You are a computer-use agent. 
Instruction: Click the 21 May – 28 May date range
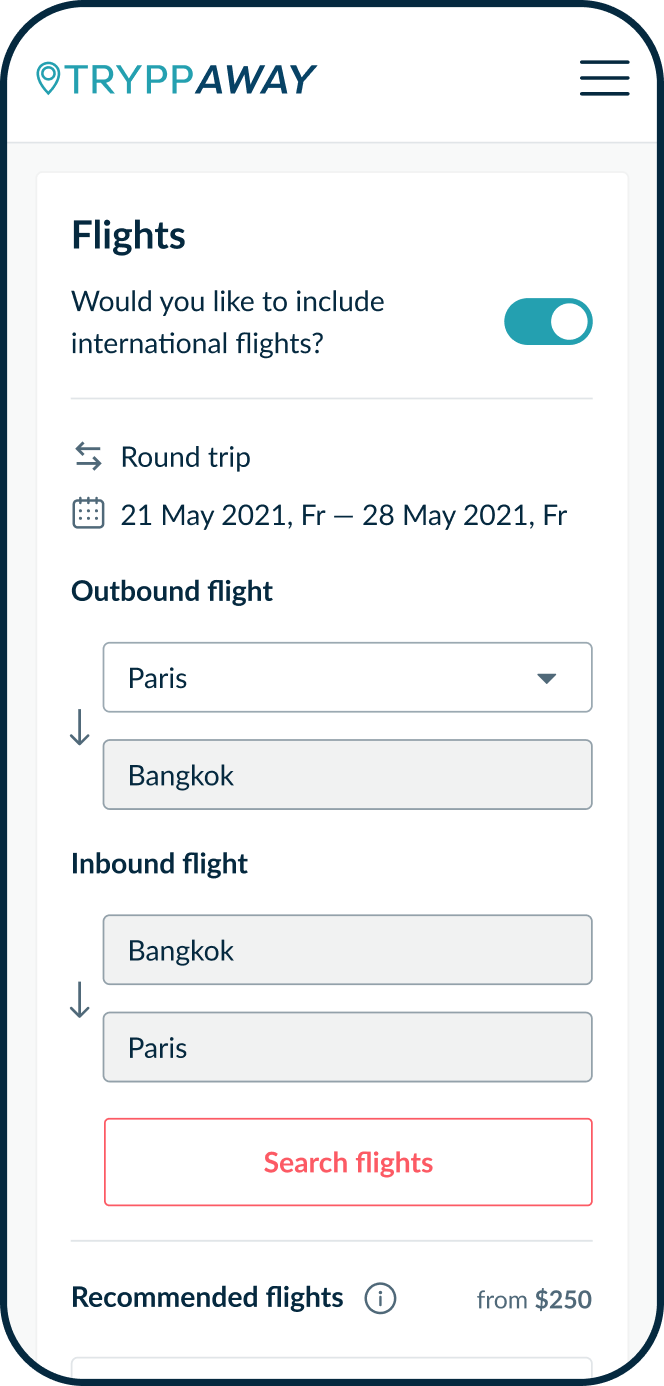[343, 514]
